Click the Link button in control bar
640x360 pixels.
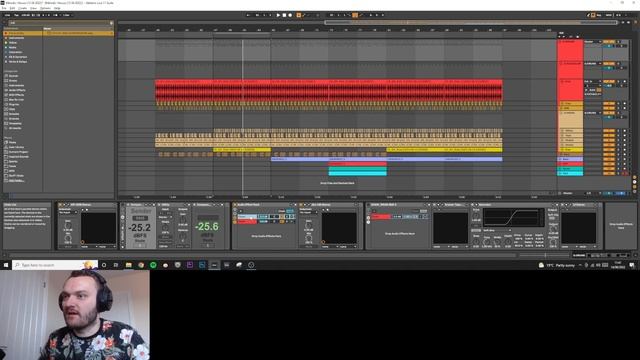tap(7, 15)
